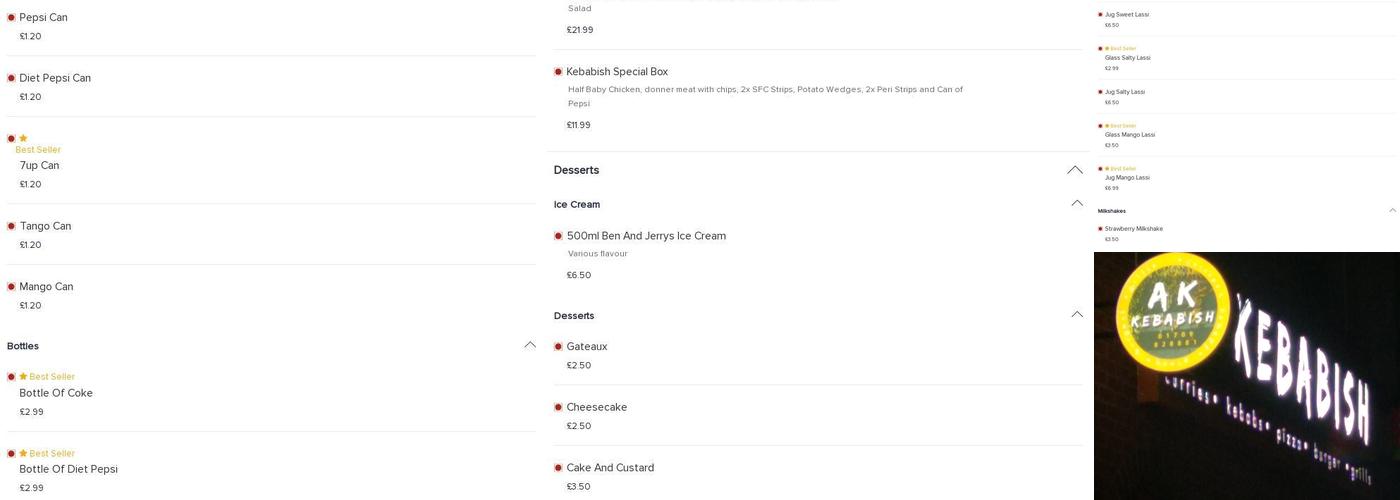This screenshot has width=1400, height=500.
Task: Collapse the Ice Cream subsection
Action: [1076, 203]
